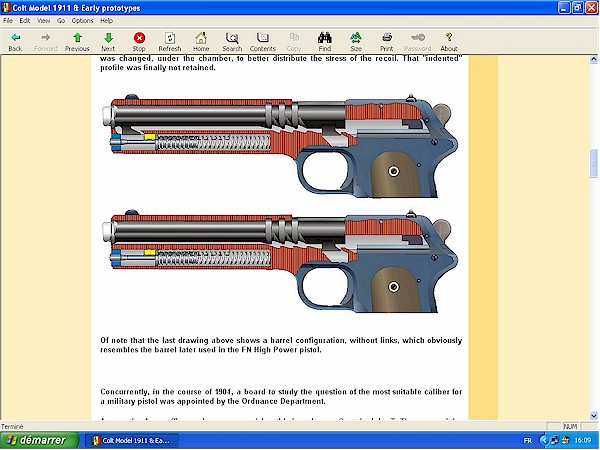
Task: Click the window's title bar app icon
Action: pyautogui.click(x=6, y=8)
